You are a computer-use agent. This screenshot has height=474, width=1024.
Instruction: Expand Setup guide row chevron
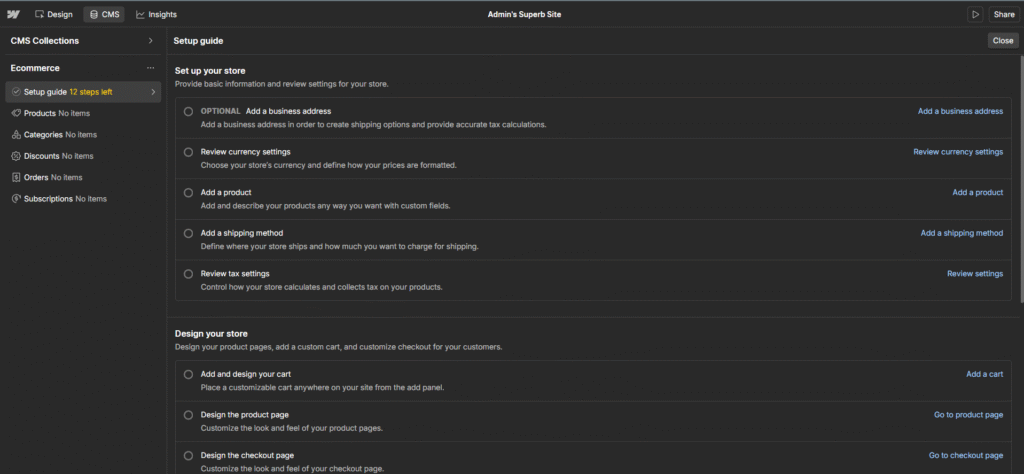click(153, 92)
